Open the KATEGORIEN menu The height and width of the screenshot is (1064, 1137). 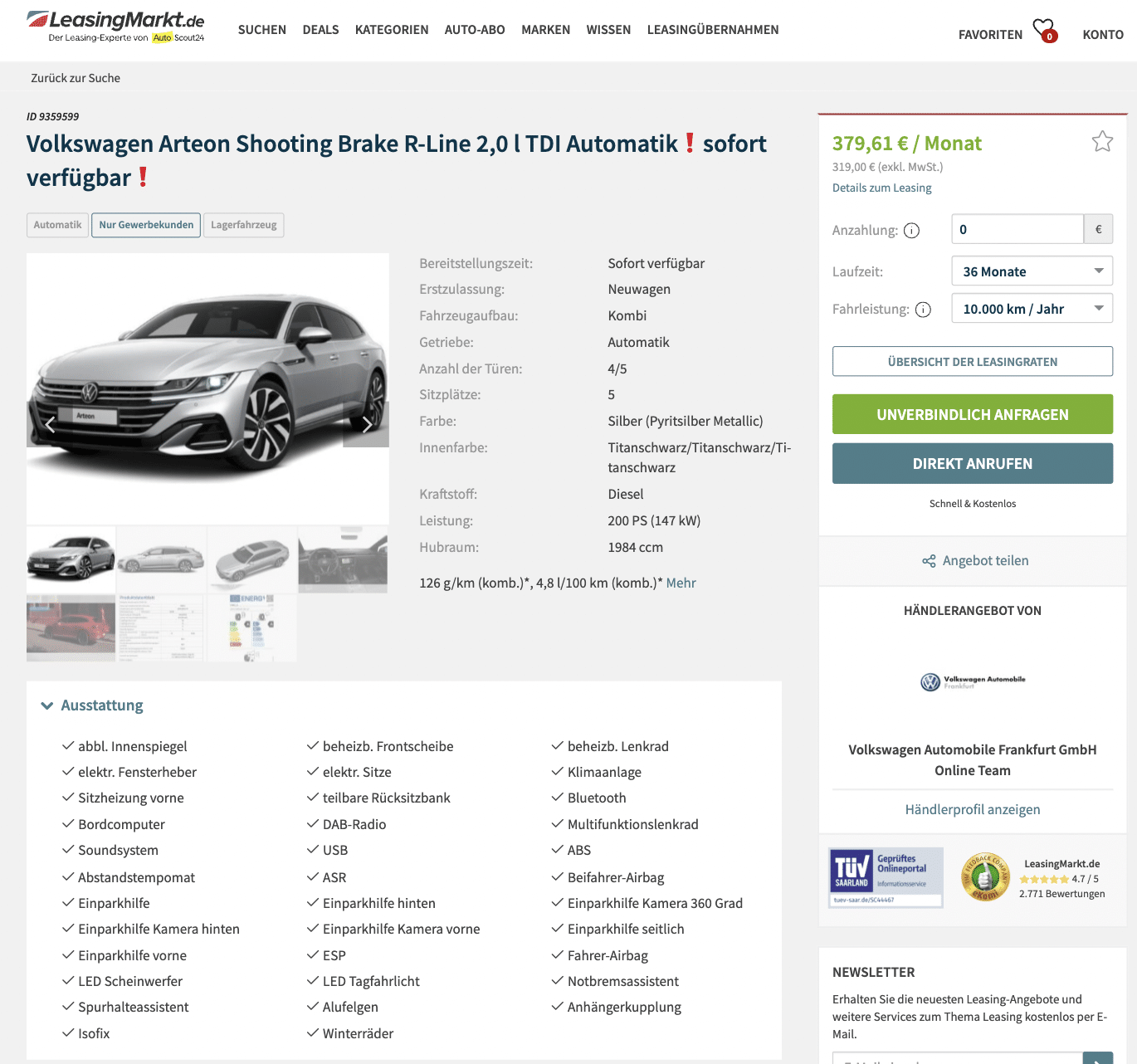(x=392, y=30)
